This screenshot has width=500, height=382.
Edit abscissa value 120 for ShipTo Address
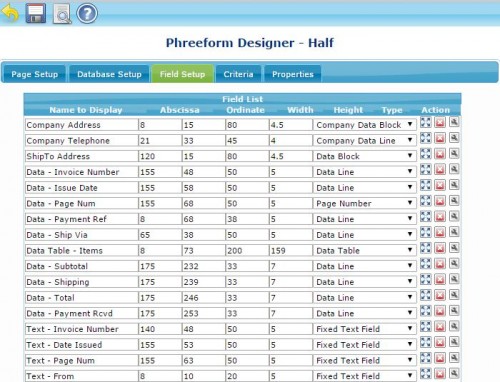(160, 156)
